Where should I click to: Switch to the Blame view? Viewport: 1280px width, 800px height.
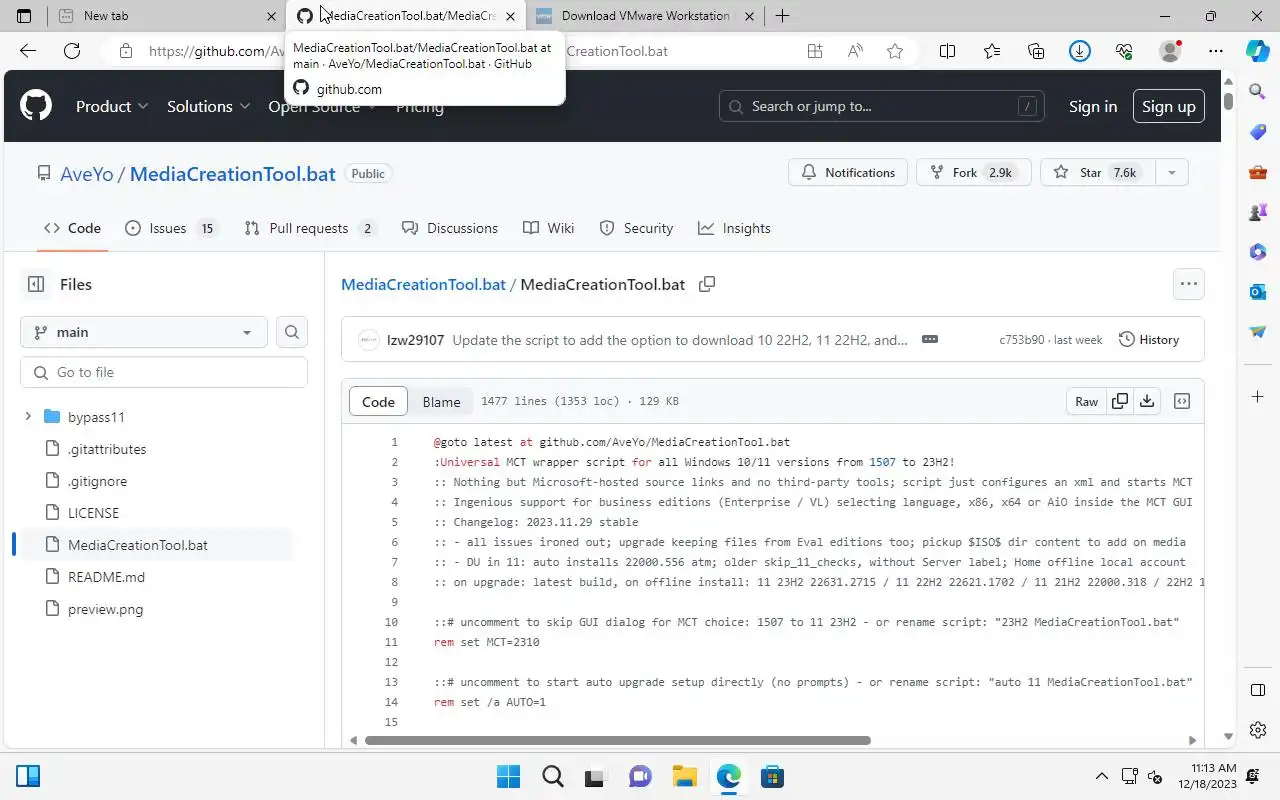[x=441, y=401]
